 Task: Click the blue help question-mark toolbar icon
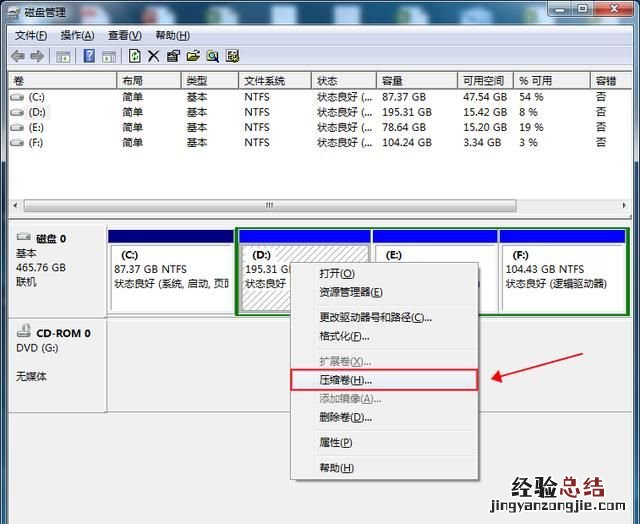click(x=89, y=56)
